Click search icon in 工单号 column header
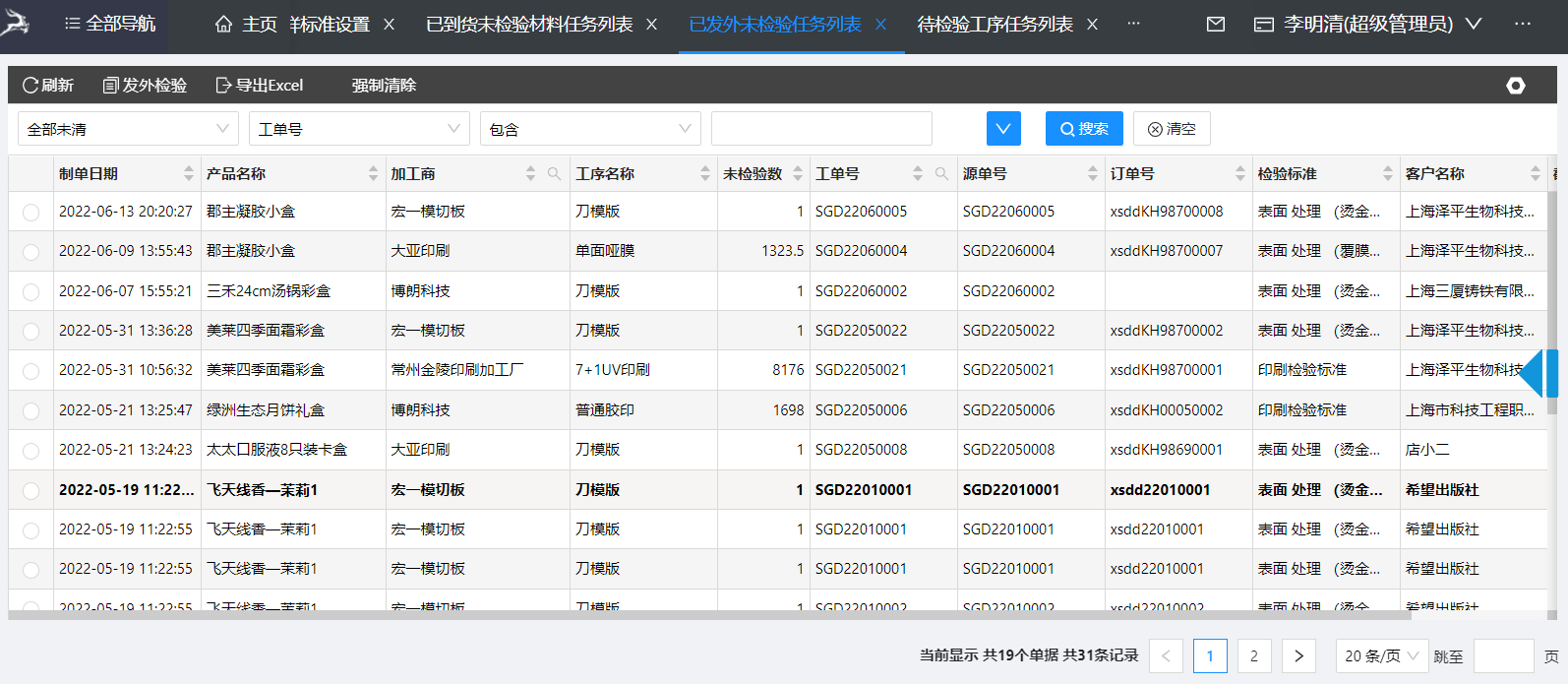Image resolution: width=1568 pixels, height=684 pixels. (941, 174)
